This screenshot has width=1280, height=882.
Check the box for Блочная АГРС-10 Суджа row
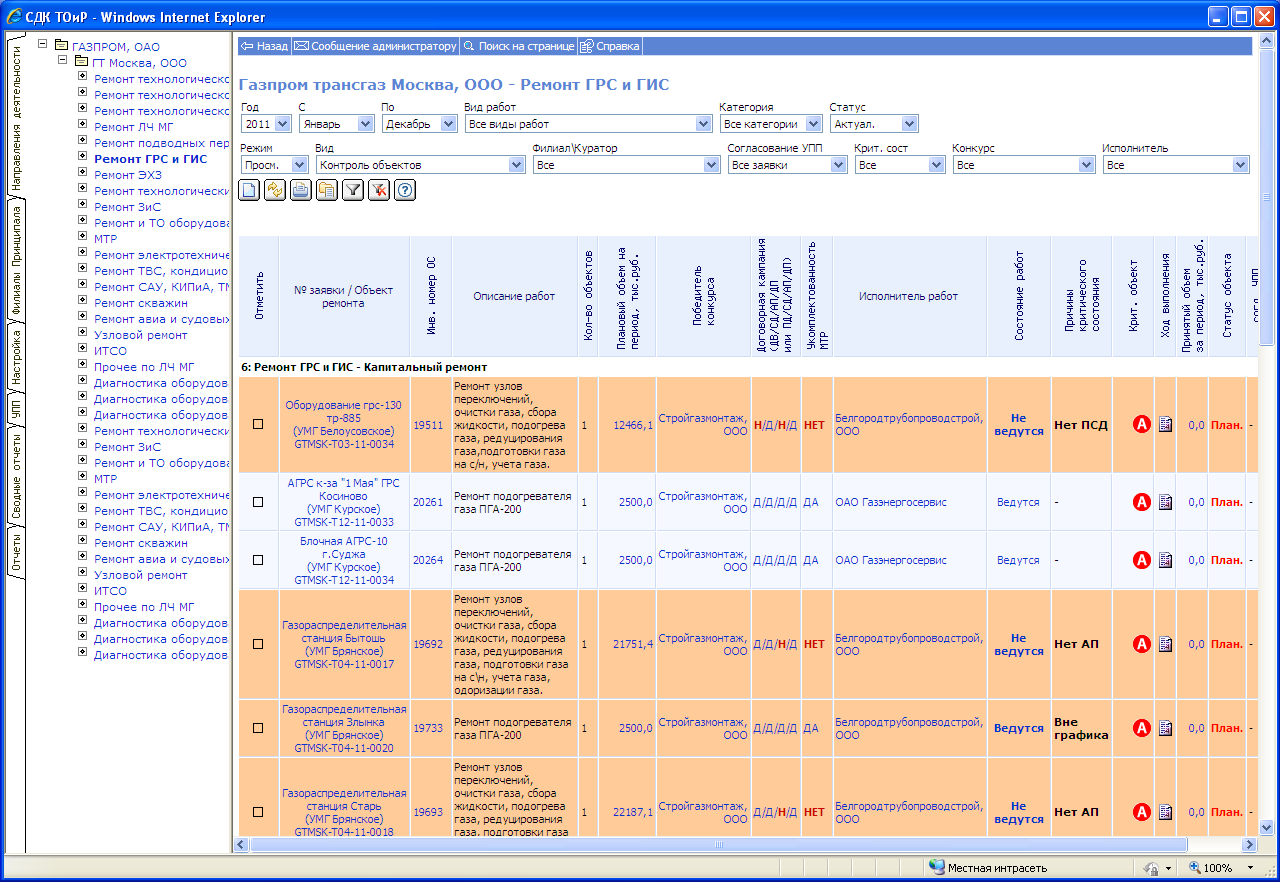pyautogui.click(x=258, y=560)
